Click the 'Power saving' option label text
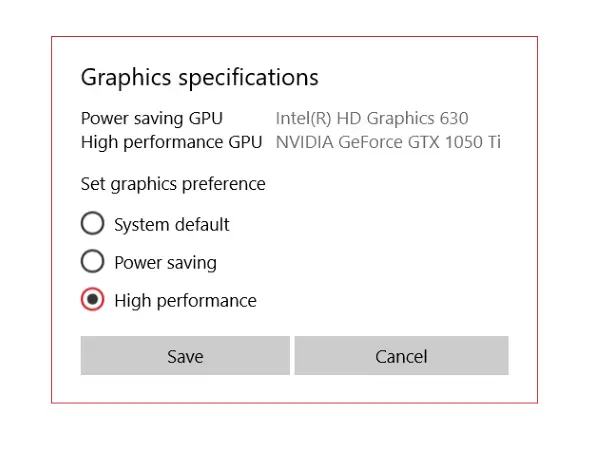 [x=166, y=263]
